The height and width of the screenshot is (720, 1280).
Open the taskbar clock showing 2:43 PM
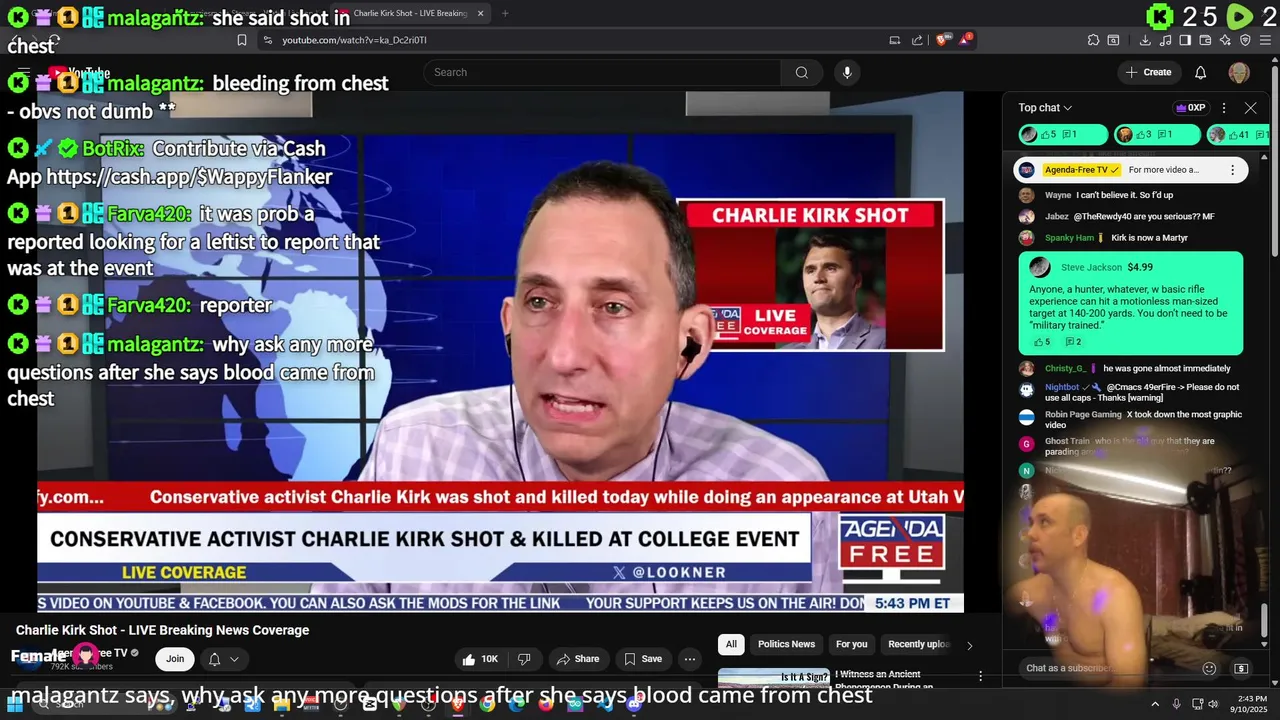1251,704
